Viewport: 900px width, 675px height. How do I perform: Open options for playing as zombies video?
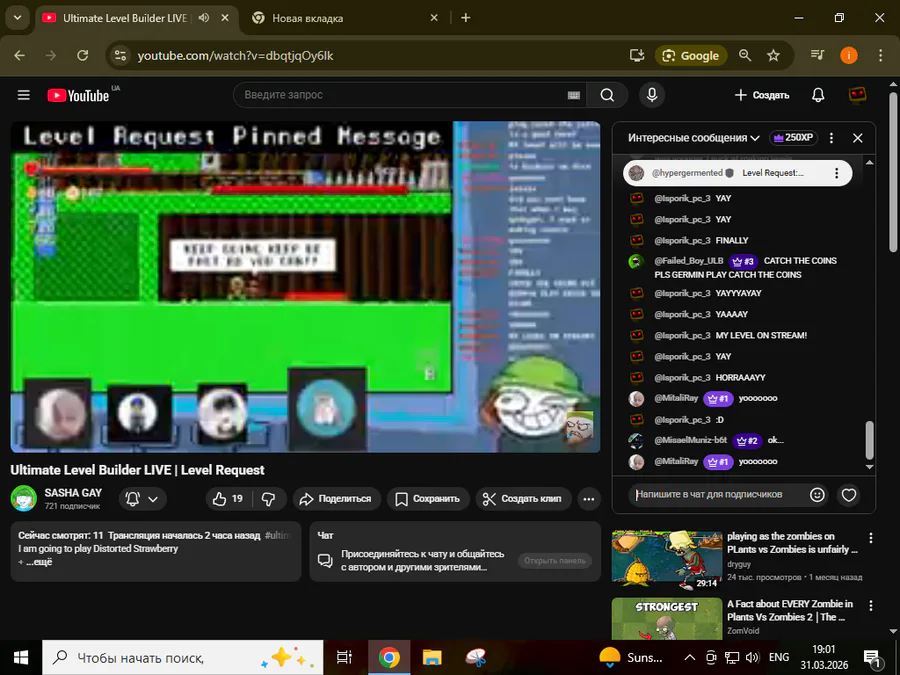[871, 538]
